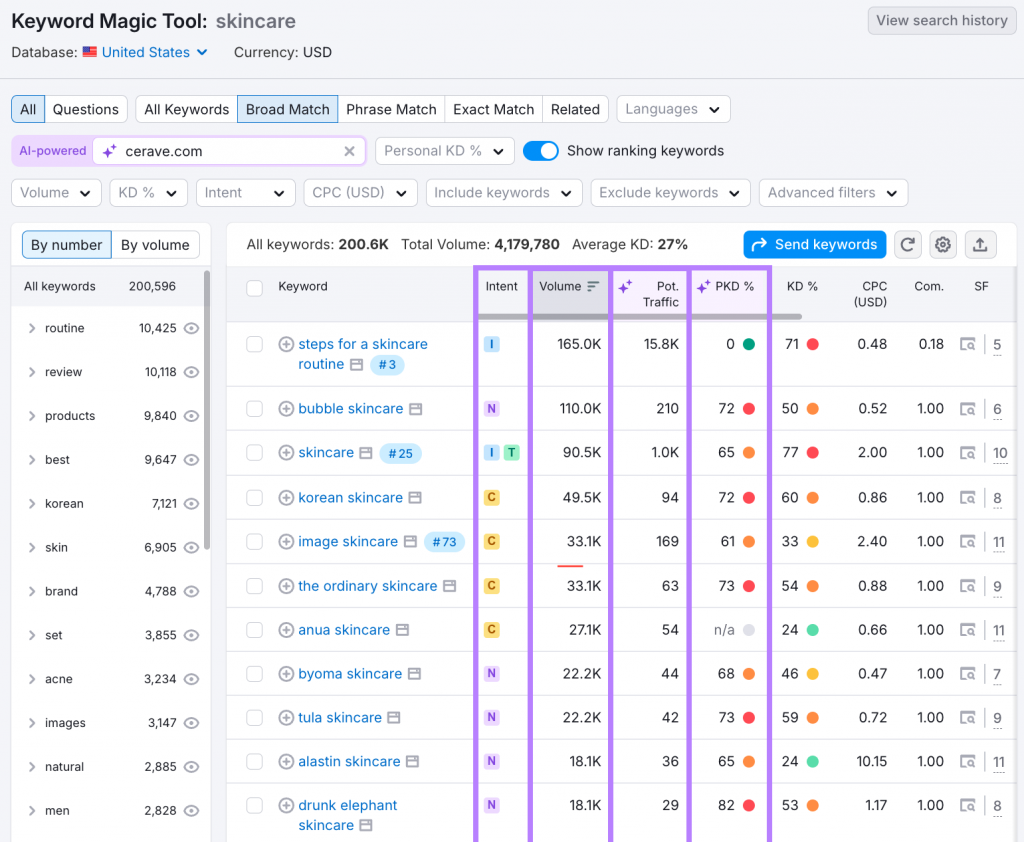Open the Languages dropdown

pyautogui.click(x=673, y=109)
